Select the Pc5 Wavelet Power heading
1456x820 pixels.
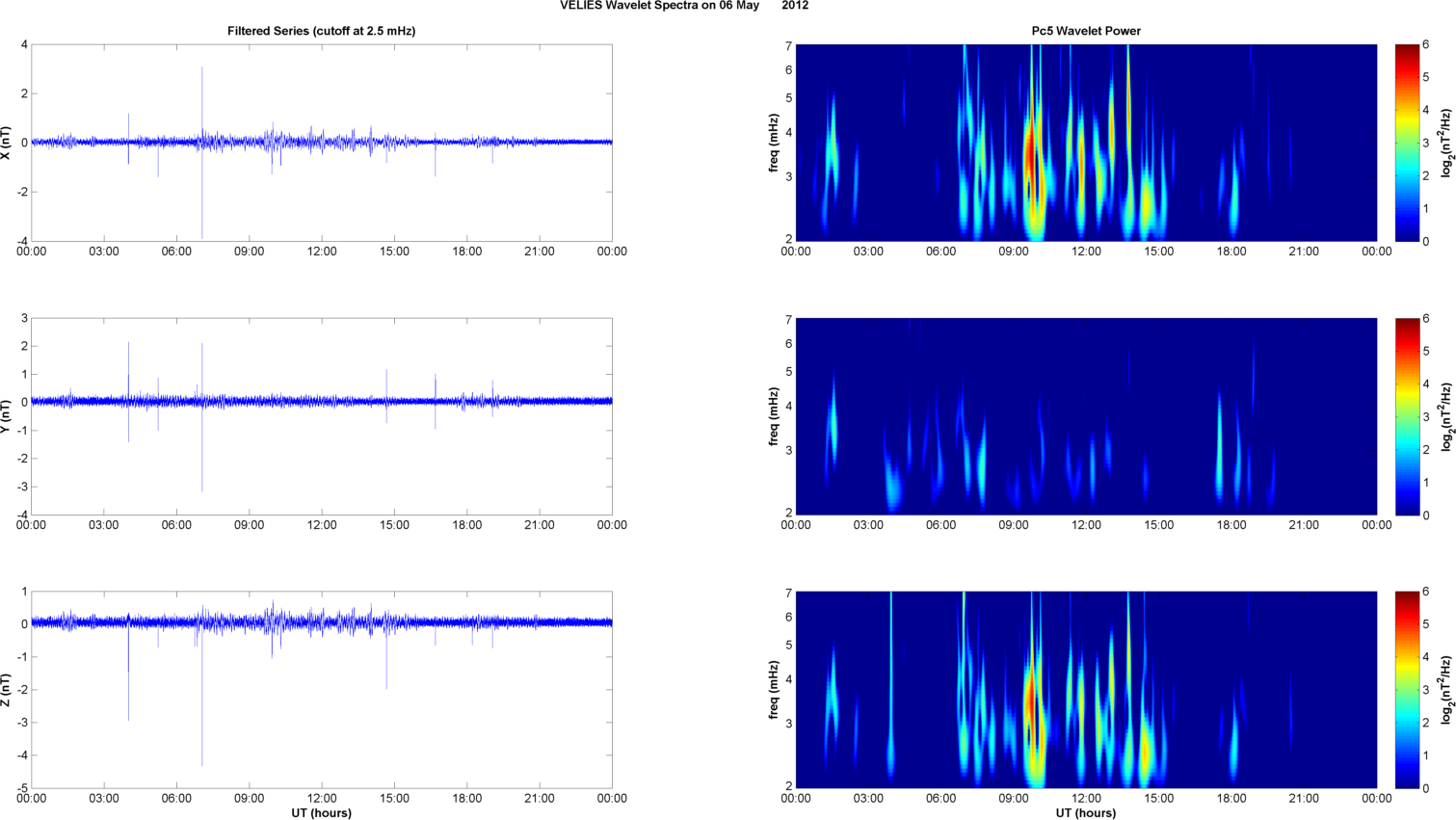click(1086, 31)
